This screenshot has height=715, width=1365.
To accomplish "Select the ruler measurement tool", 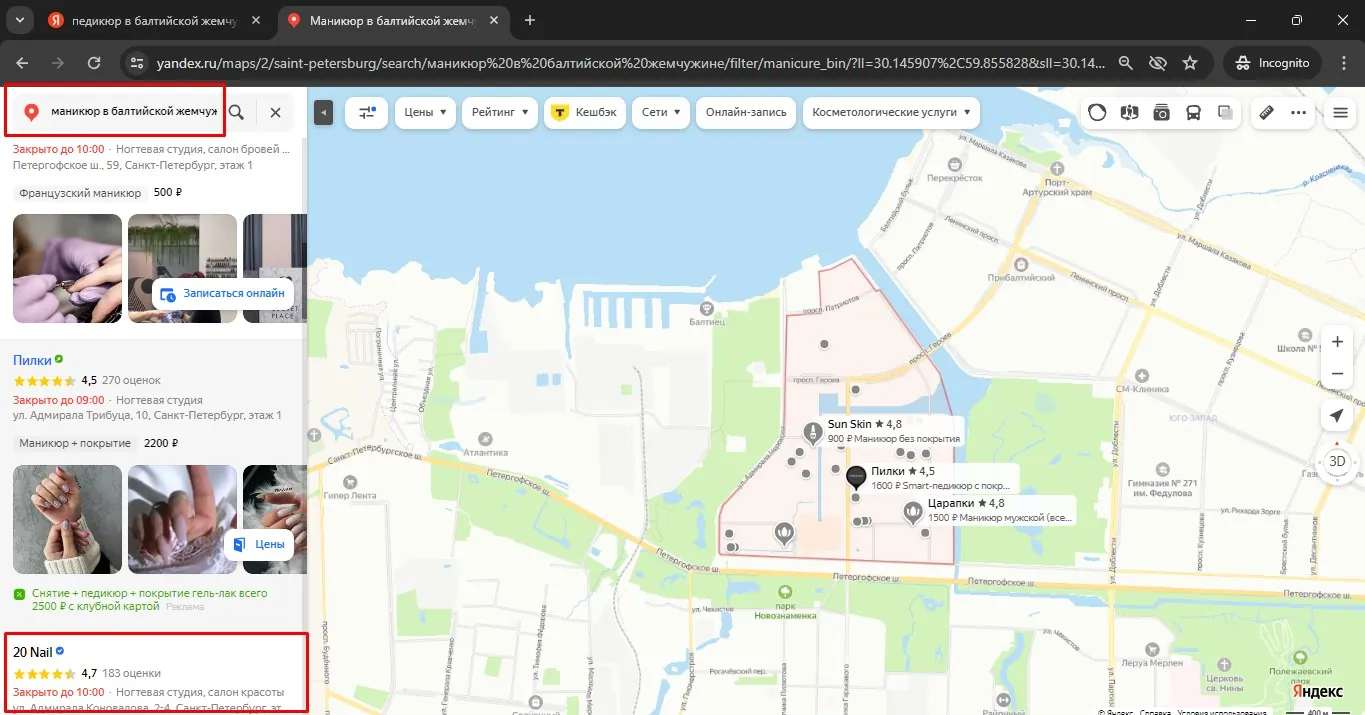I will [x=1266, y=113].
